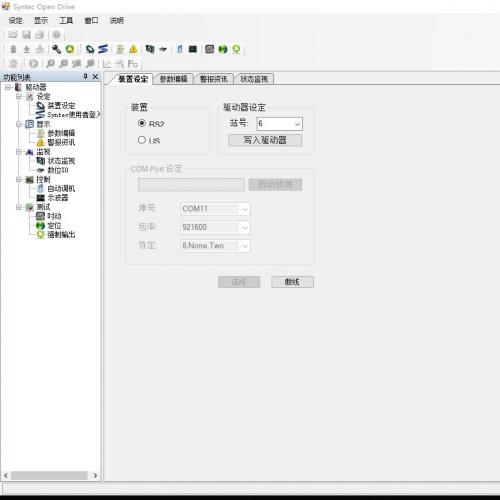This screenshot has width=500, height=500.
Task: Click the black oscilloscope toolbar icon
Action: (x=193, y=49)
